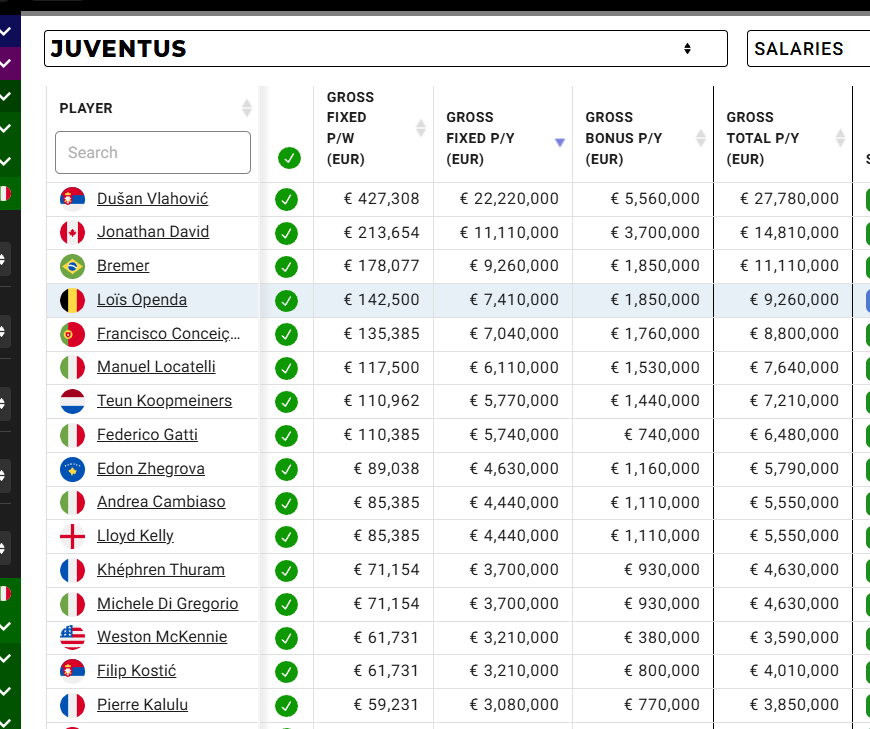Open Bremer player link
This screenshot has height=729, width=870.
pyautogui.click(x=123, y=266)
